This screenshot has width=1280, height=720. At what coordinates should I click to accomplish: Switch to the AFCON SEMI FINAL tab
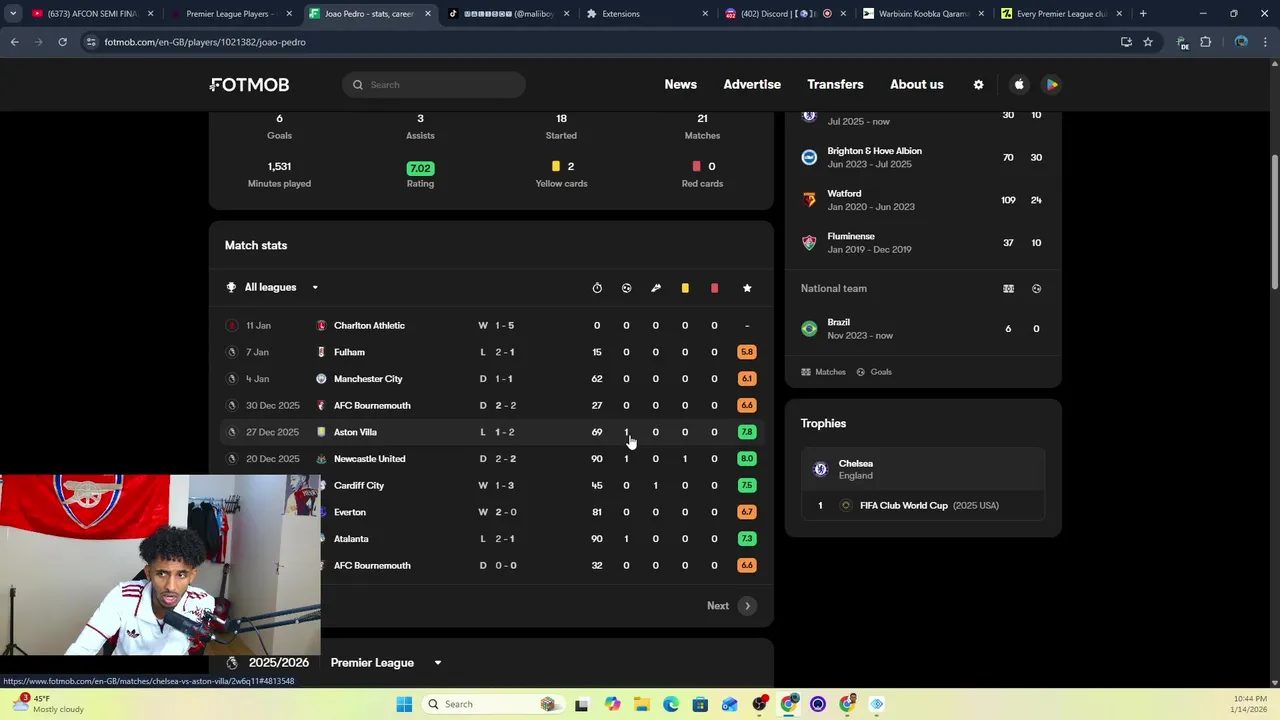click(x=92, y=14)
